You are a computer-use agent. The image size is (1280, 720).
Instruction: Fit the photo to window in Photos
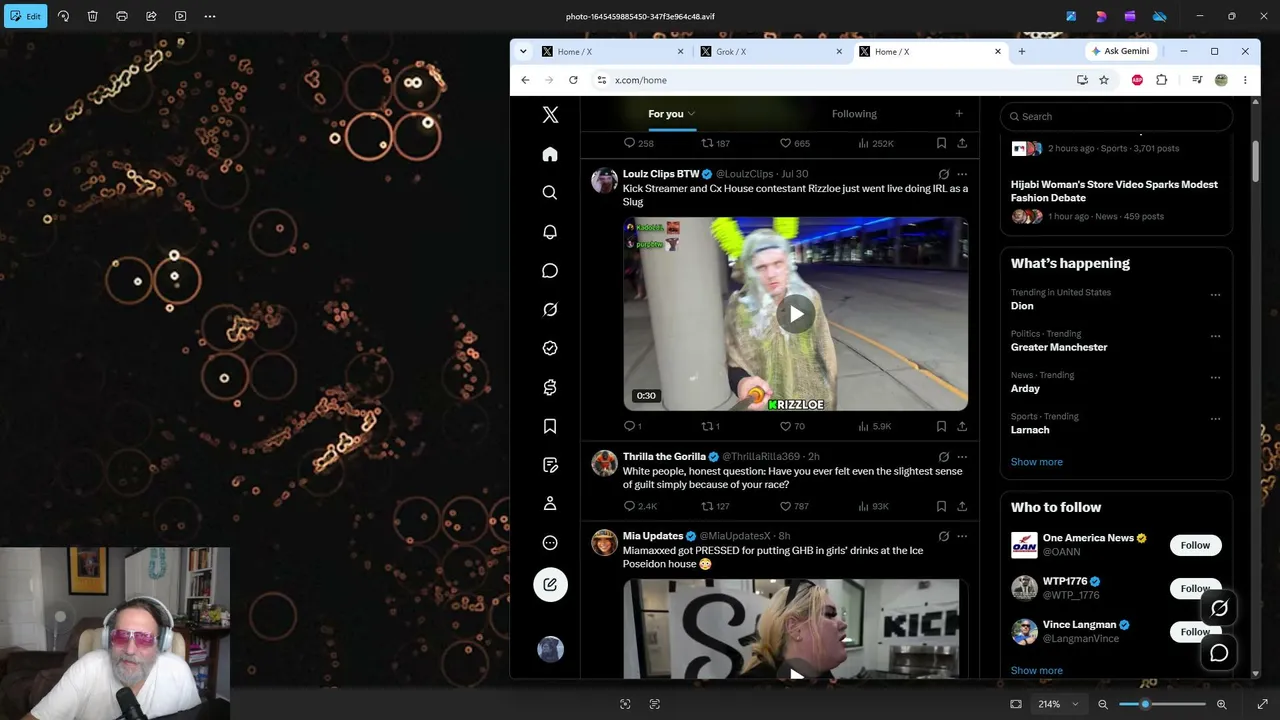1016,704
